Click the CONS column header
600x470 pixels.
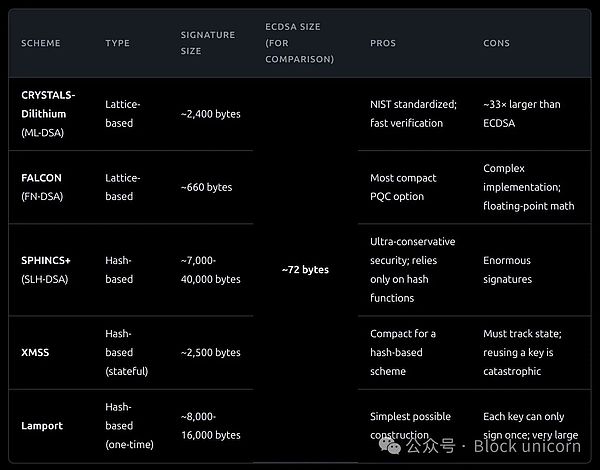click(497, 43)
